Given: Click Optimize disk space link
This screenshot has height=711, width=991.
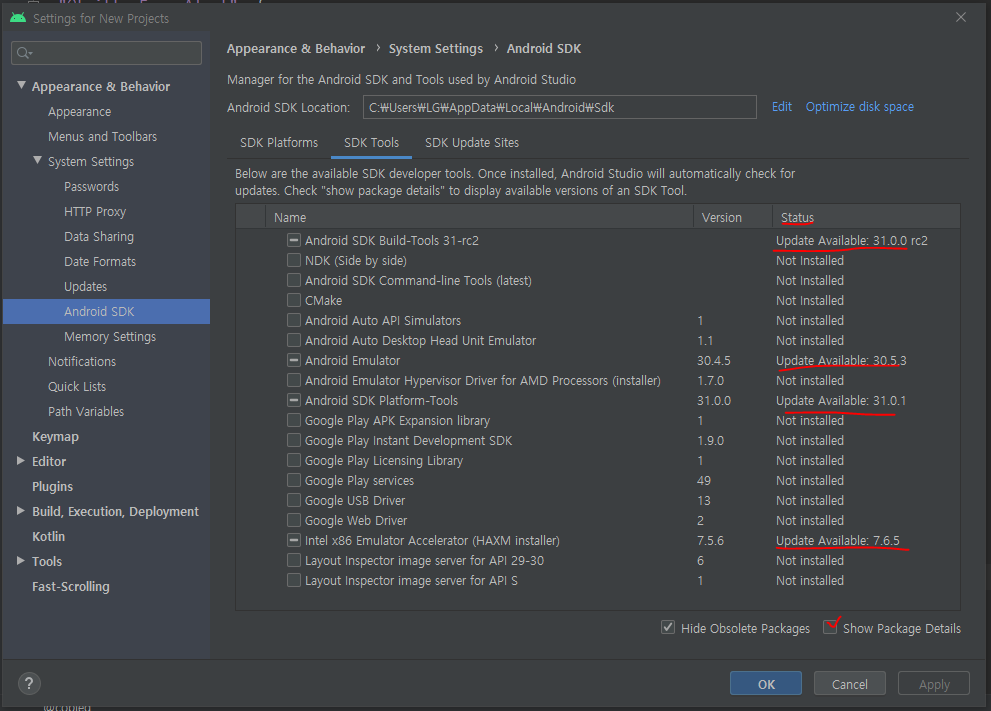Looking at the screenshot, I should pos(860,107).
